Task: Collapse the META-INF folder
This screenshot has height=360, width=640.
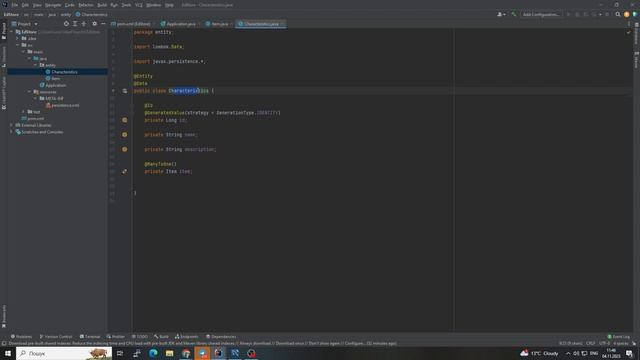Action: click(35, 98)
